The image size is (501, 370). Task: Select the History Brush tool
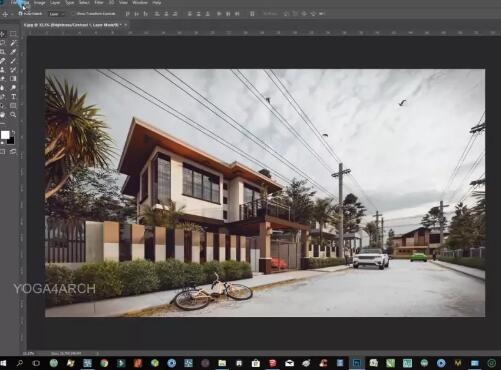(13, 70)
